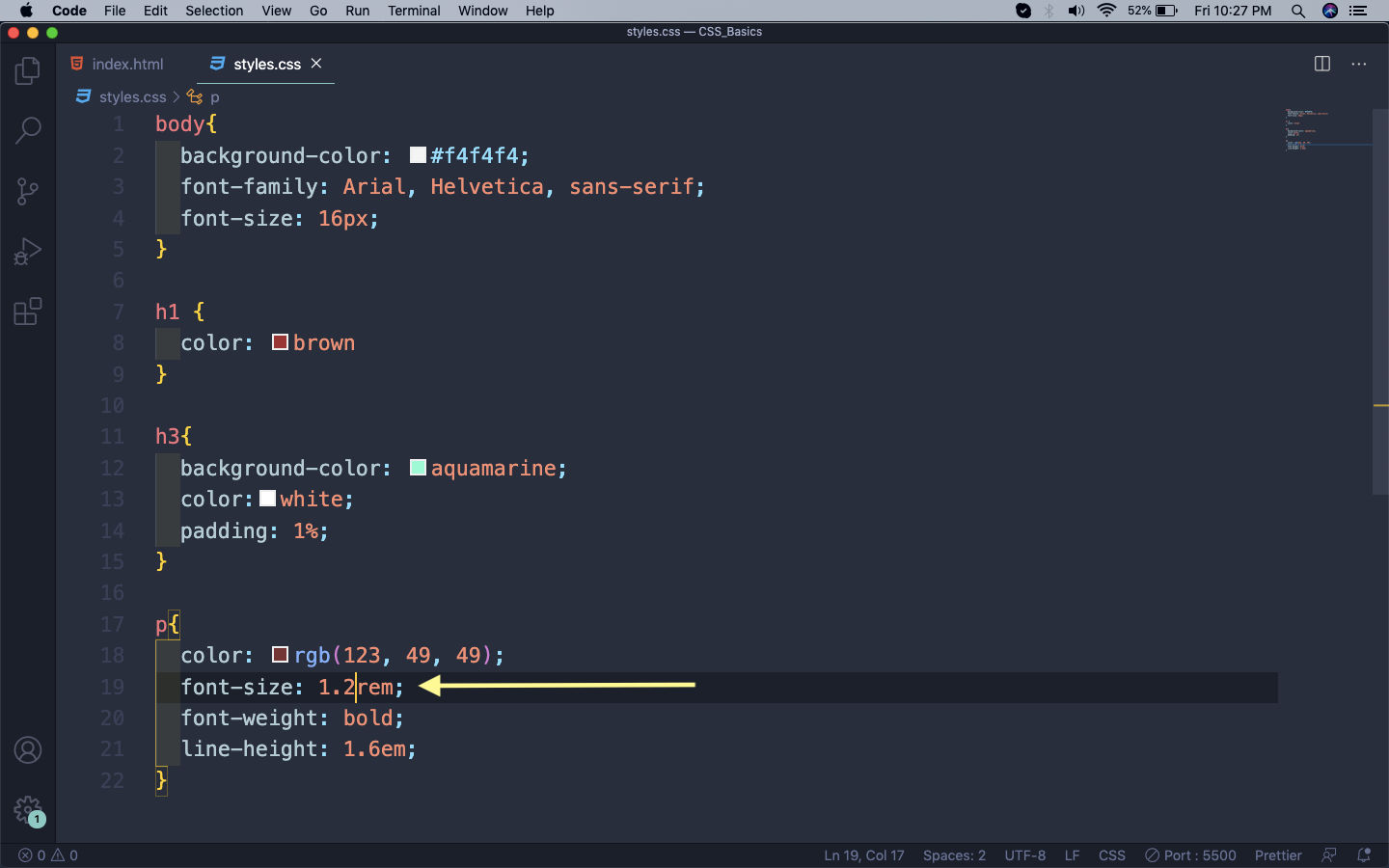Open the aquamarine color swatch

click(x=418, y=468)
